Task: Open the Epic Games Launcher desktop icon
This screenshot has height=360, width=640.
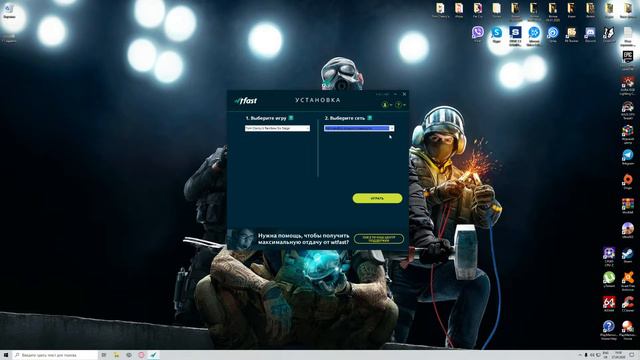Action: [628, 58]
